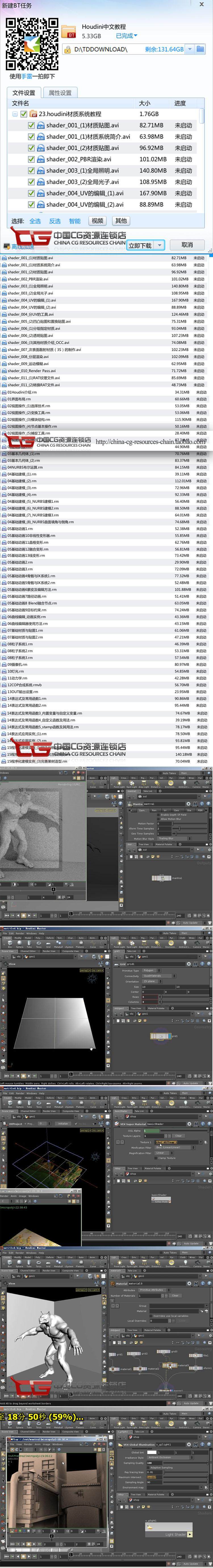Click the QR code image

(32, 44)
